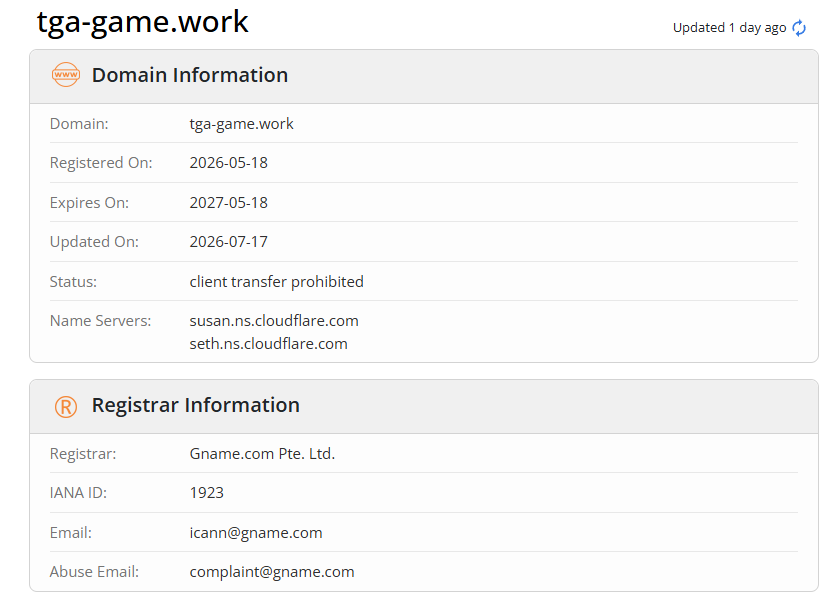
Task: Click the 'Email:' label
Action: click(x=71, y=533)
